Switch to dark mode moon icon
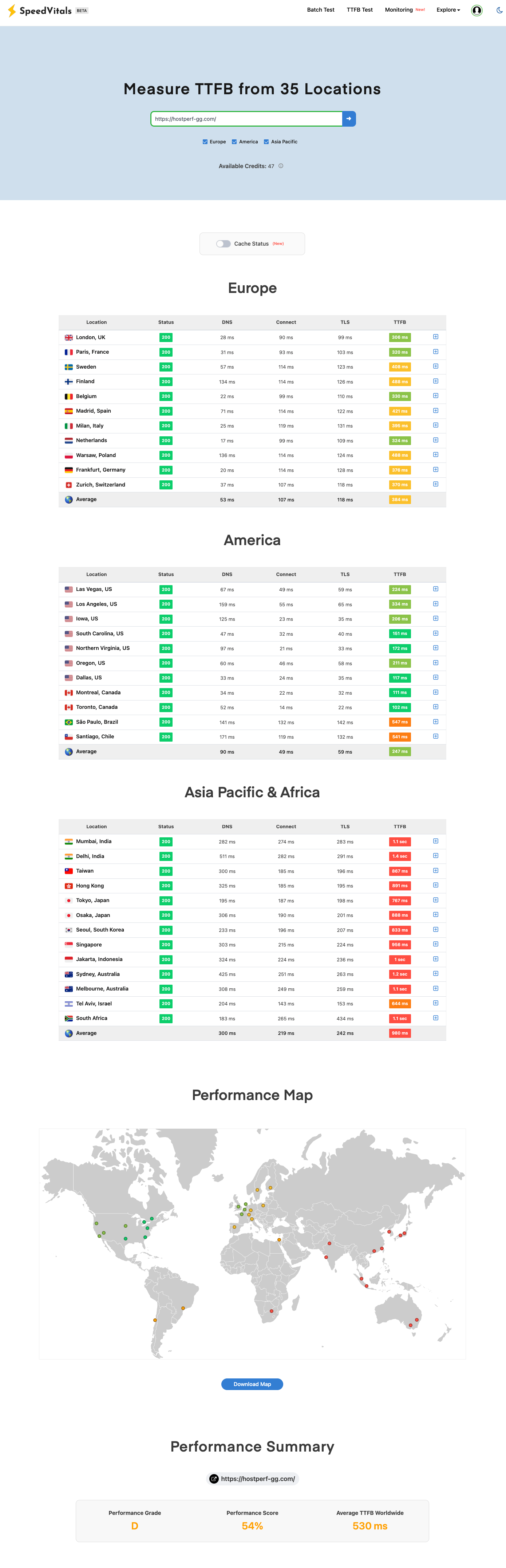This screenshot has height=1568, width=506. 499,10
